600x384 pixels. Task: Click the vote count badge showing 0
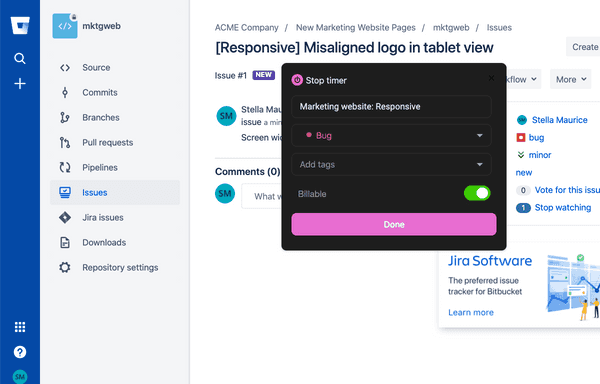pos(523,190)
